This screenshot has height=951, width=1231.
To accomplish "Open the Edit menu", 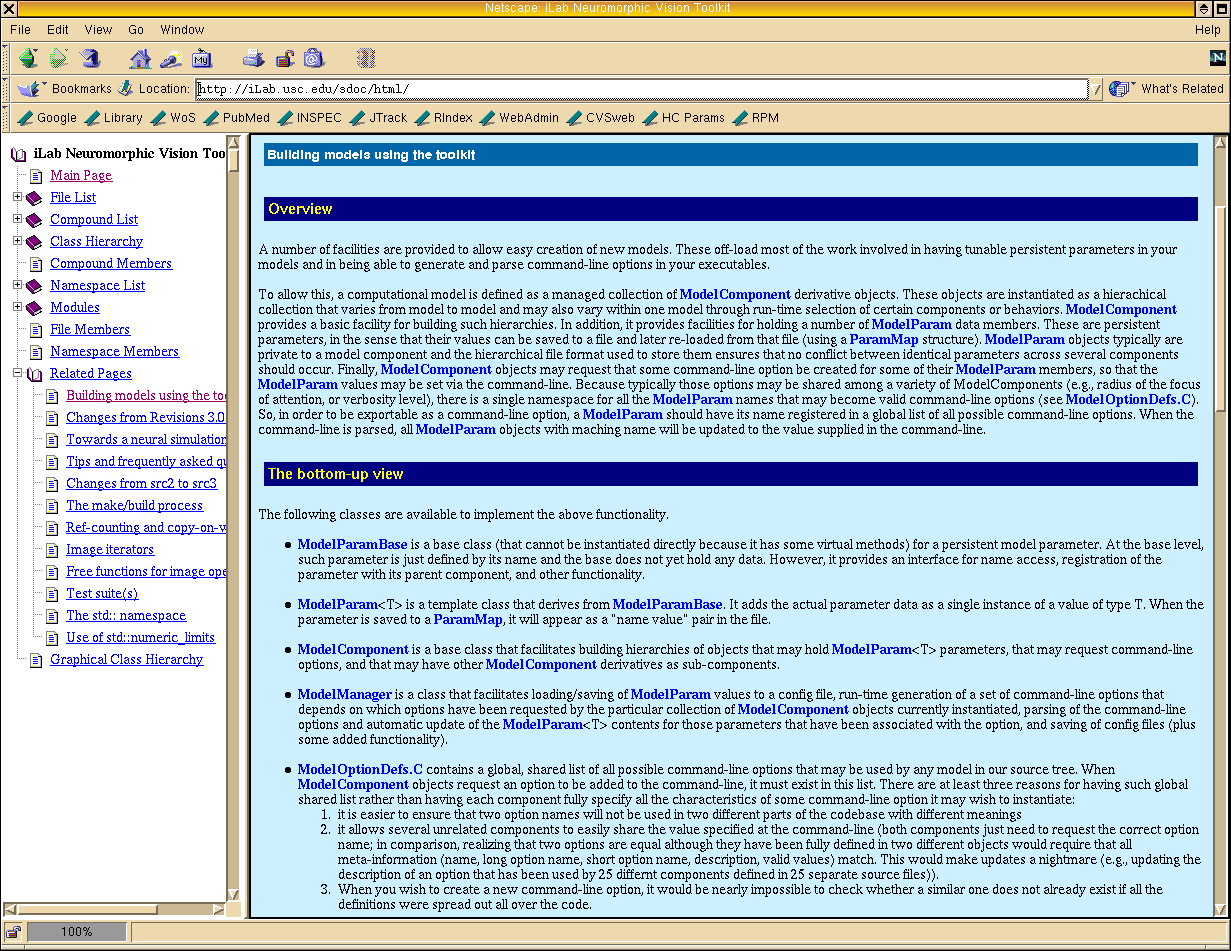I will [57, 30].
